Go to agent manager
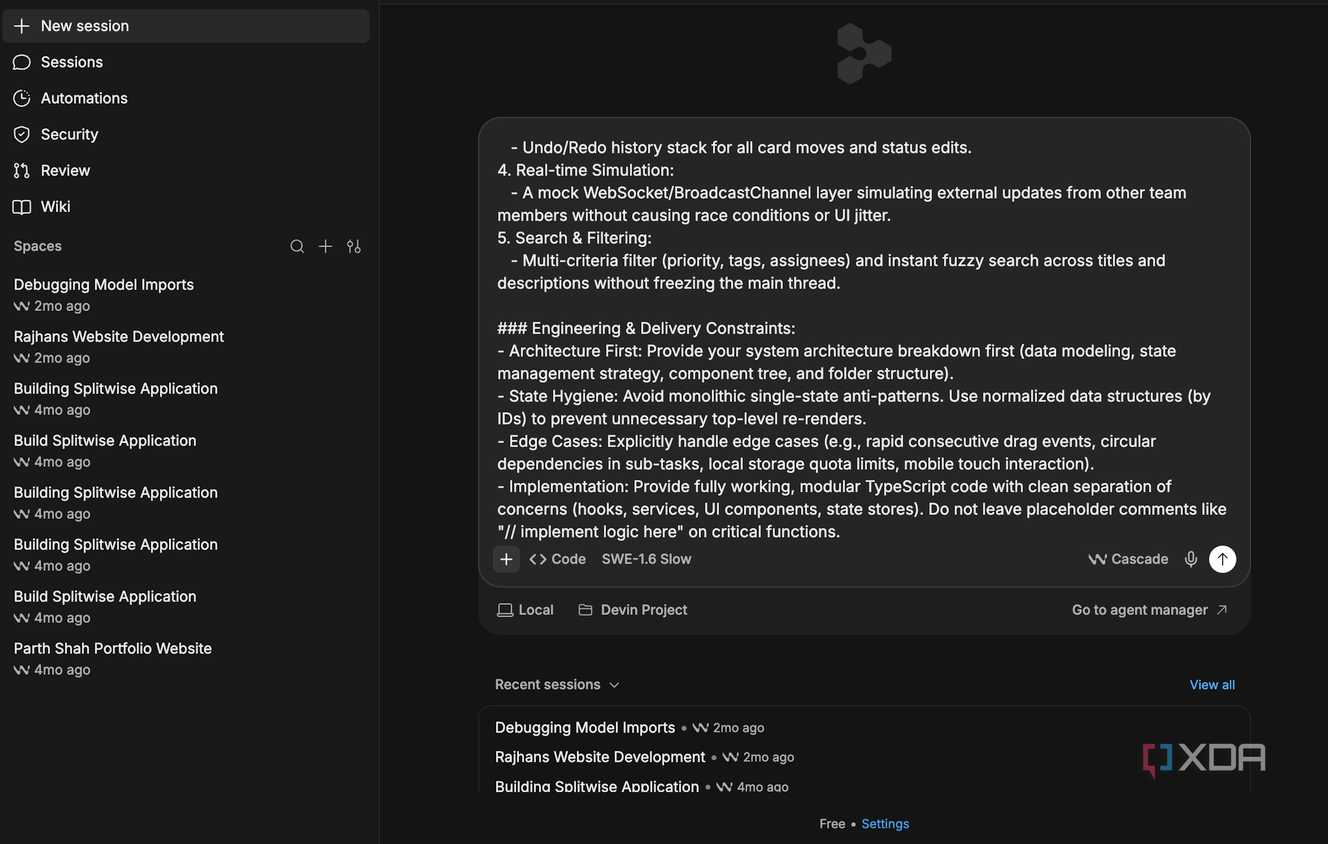The image size is (1328, 844). pos(1150,610)
